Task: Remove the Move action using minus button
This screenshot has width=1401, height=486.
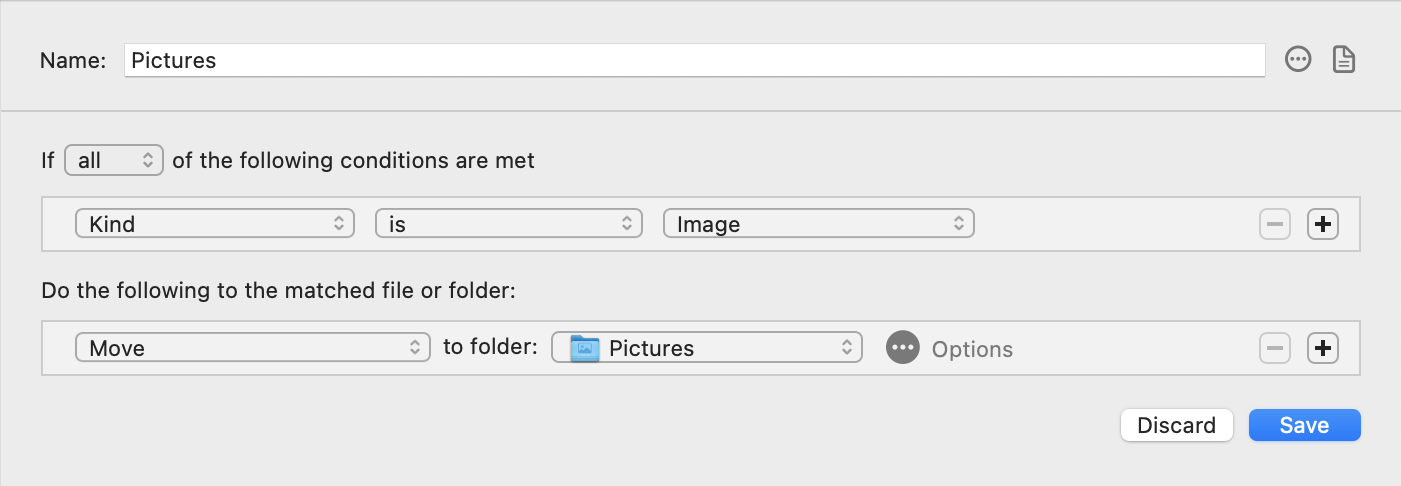Action: click(x=1275, y=348)
